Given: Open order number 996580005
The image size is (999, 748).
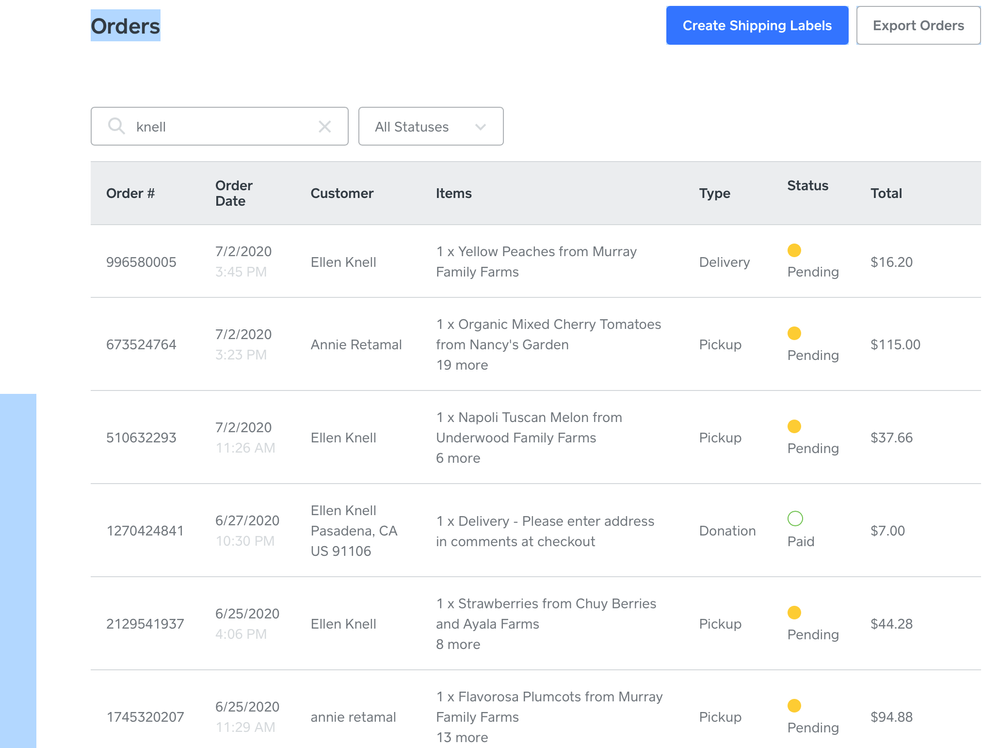Looking at the screenshot, I should (141, 263).
